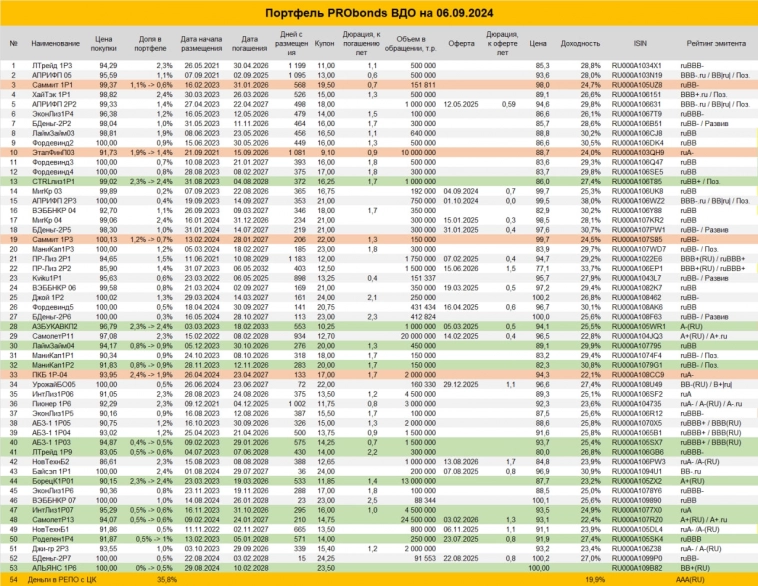Select the offer date '29.12.2025'
The height and width of the screenshot is (586, 758).
pyautogui.click(x=461, y=384)
